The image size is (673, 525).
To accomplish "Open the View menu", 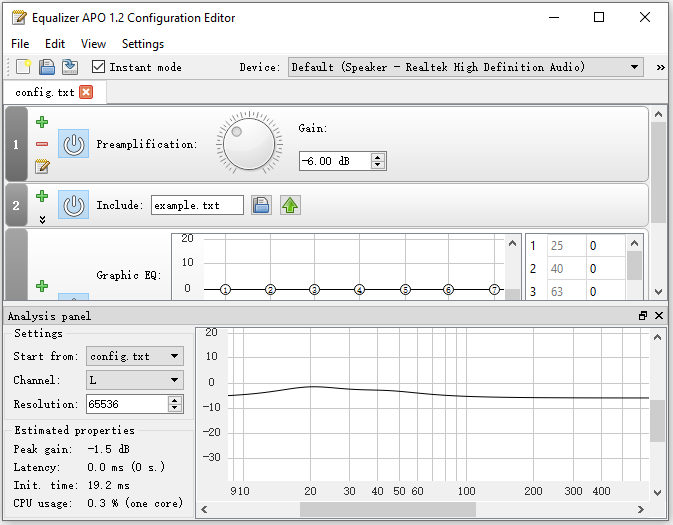I will pos(93,44).
